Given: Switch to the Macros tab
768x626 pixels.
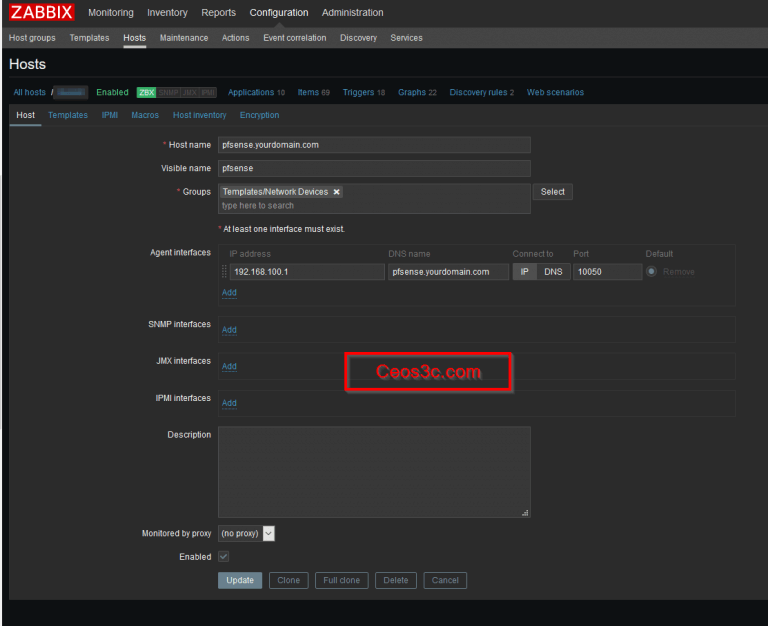Looking at the screenshot, I should click(145, 115).
